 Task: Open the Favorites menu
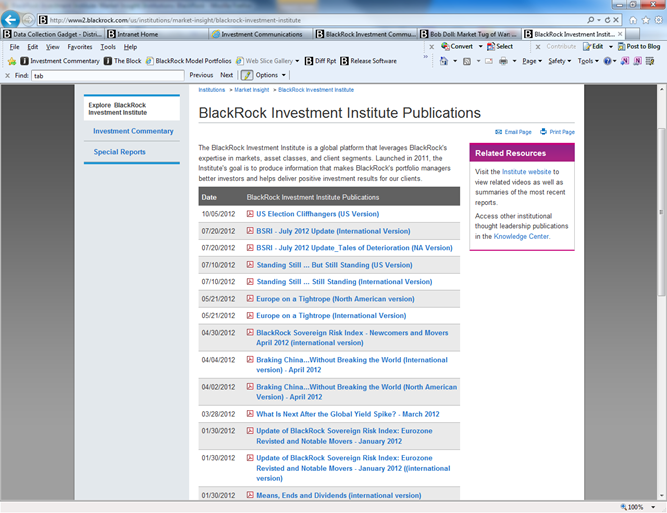click(80, 47)
